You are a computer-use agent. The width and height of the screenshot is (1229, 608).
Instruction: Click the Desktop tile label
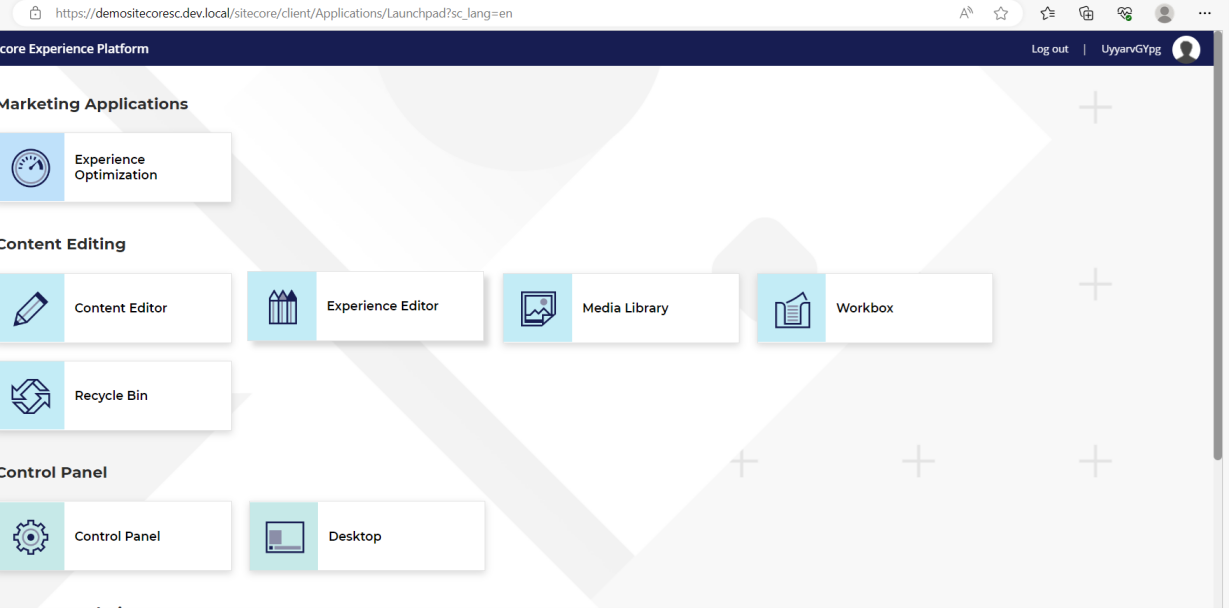355,536
